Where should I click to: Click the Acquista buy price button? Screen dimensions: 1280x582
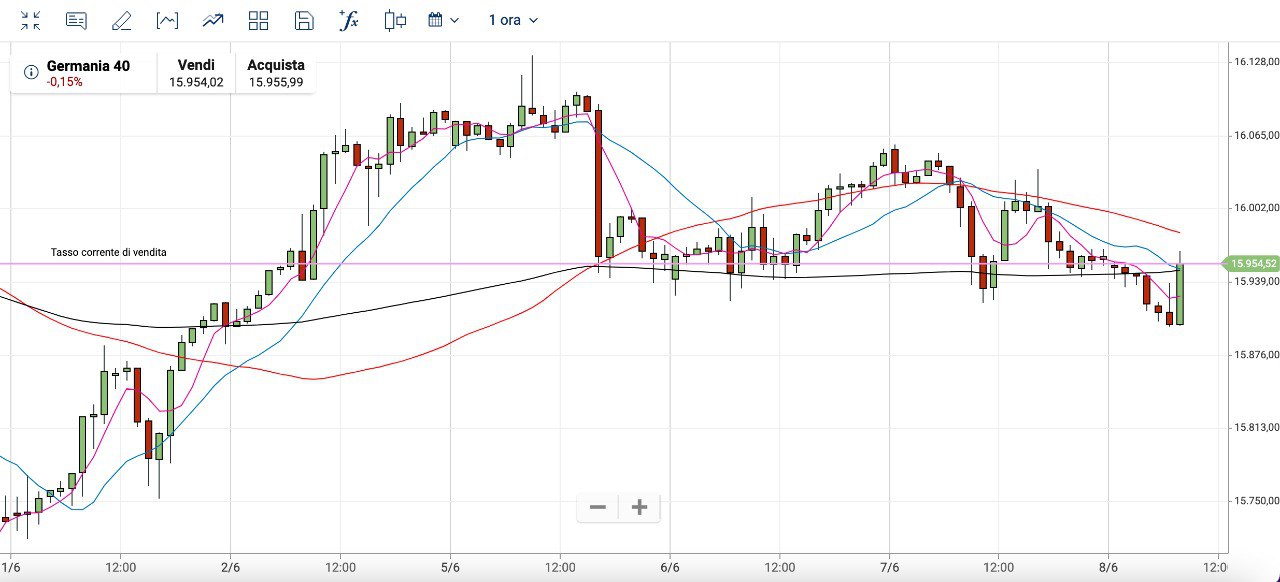click(x=276, y=73)
